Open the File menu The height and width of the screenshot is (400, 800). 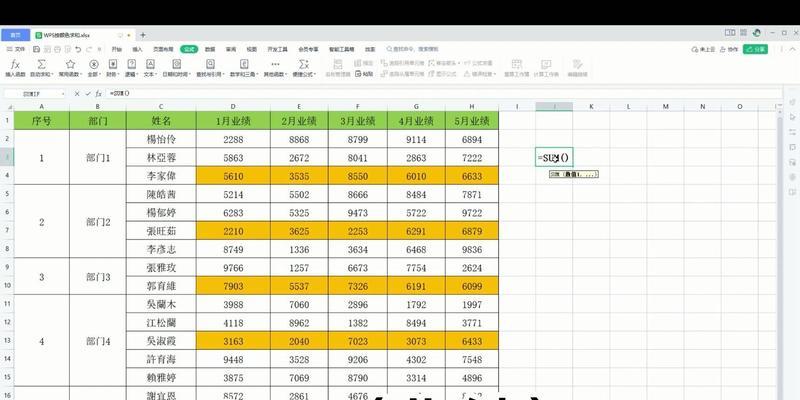(16, 49)
